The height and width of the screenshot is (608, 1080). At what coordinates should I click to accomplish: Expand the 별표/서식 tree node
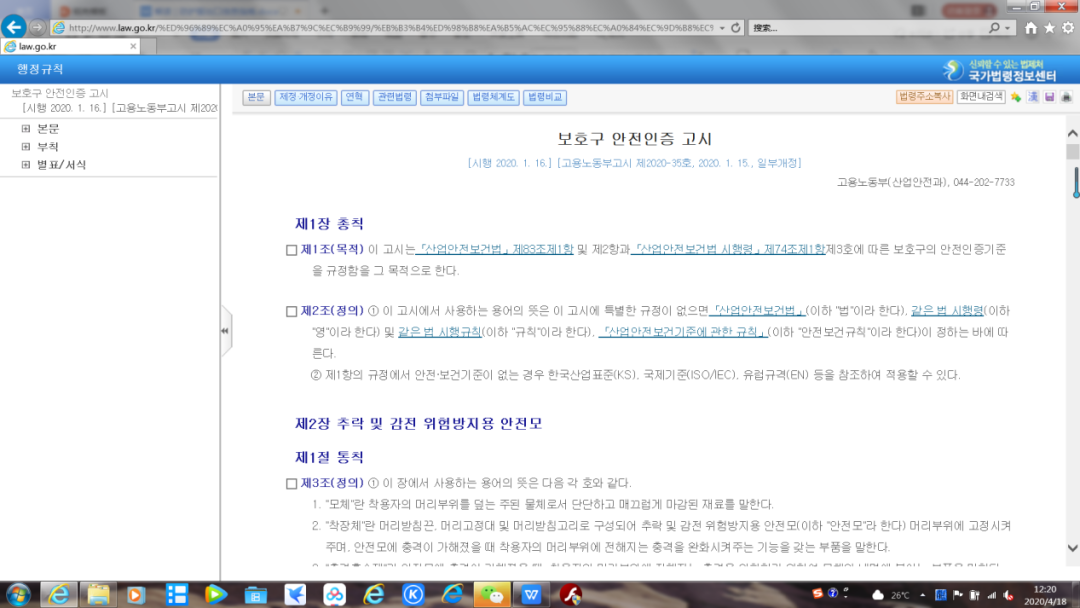coord(26,164)
